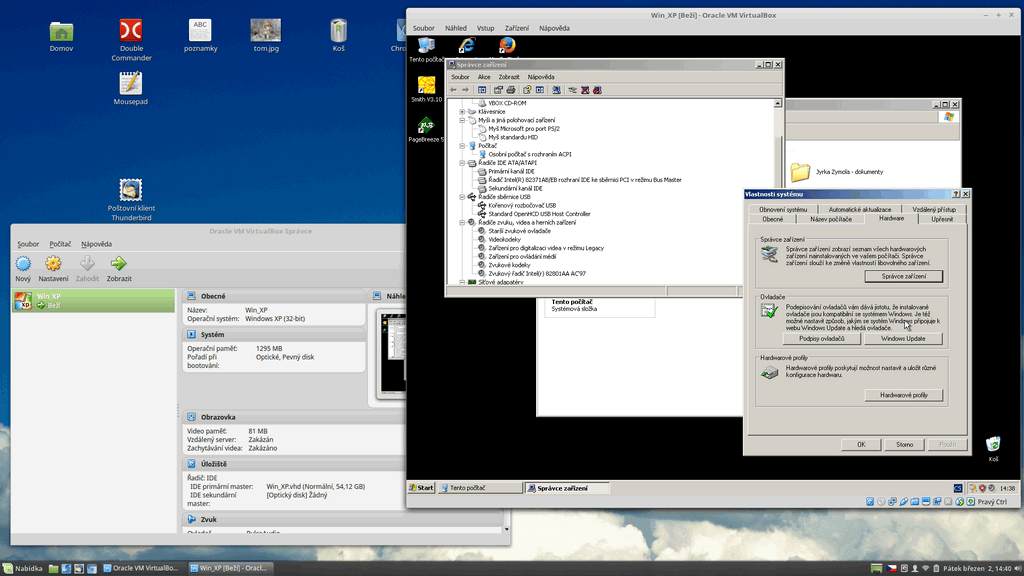1024x576 pixels.
Task: Switch to the Obecné tab
Action: pos(772,218)
